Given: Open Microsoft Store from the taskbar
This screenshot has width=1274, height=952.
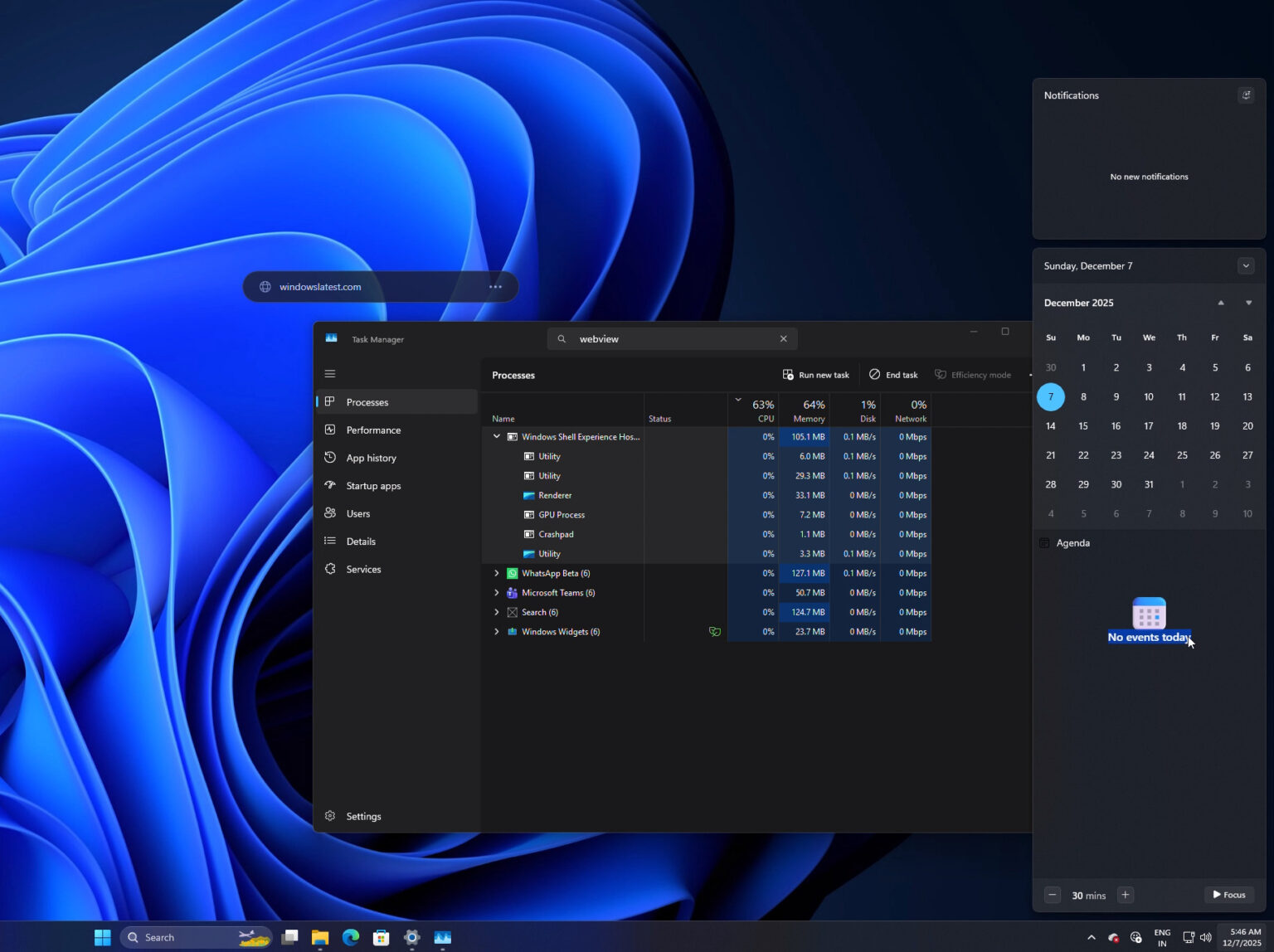Looking at the screenshot, I should (381, 937).
